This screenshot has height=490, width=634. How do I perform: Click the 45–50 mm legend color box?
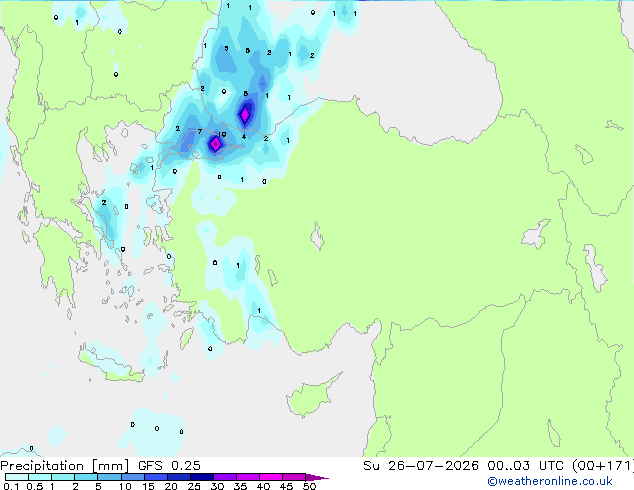pos(294,477)
